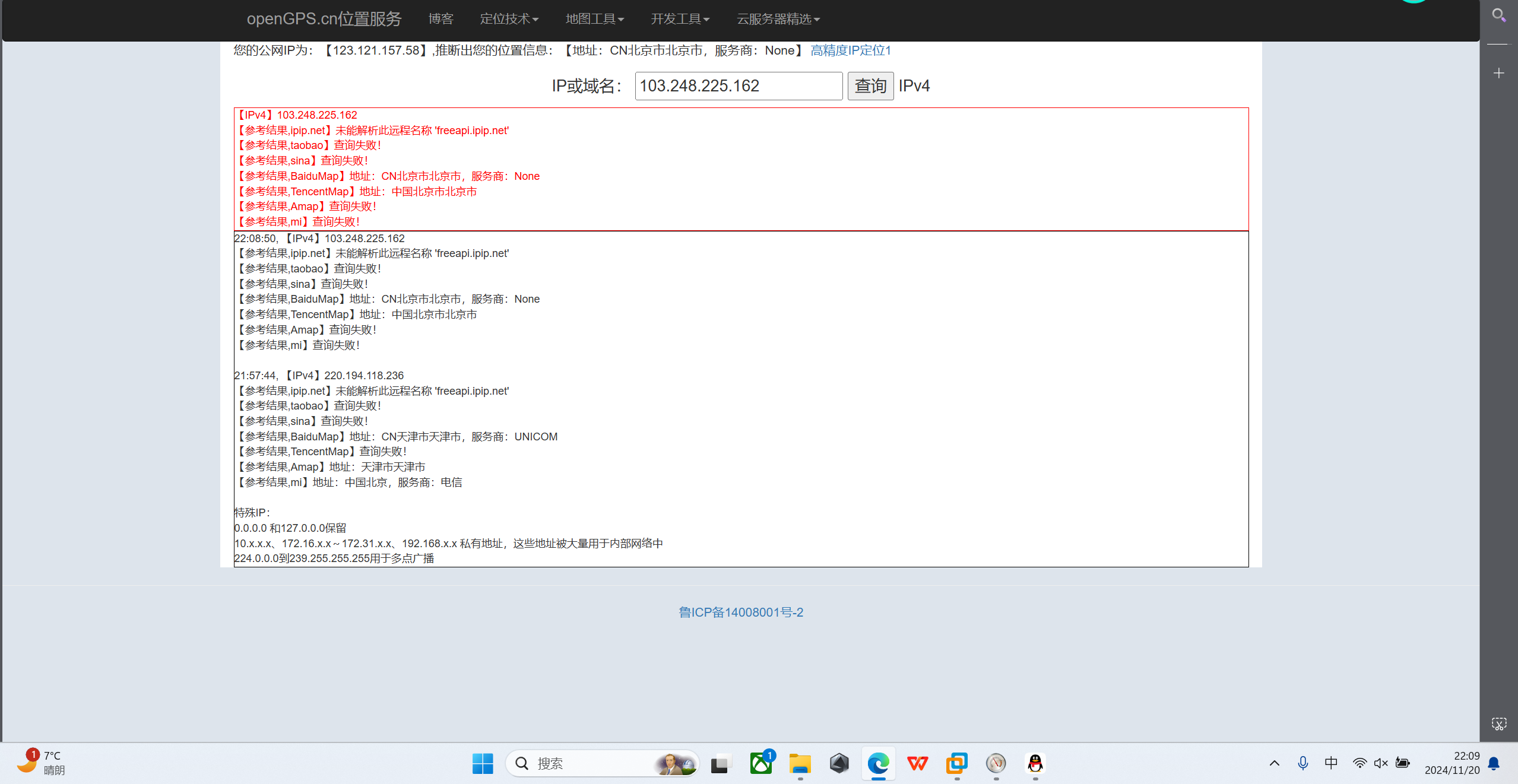Click the IP或域名 input field
This screenshot has width=1518, height=784.
tap(738, 86)
